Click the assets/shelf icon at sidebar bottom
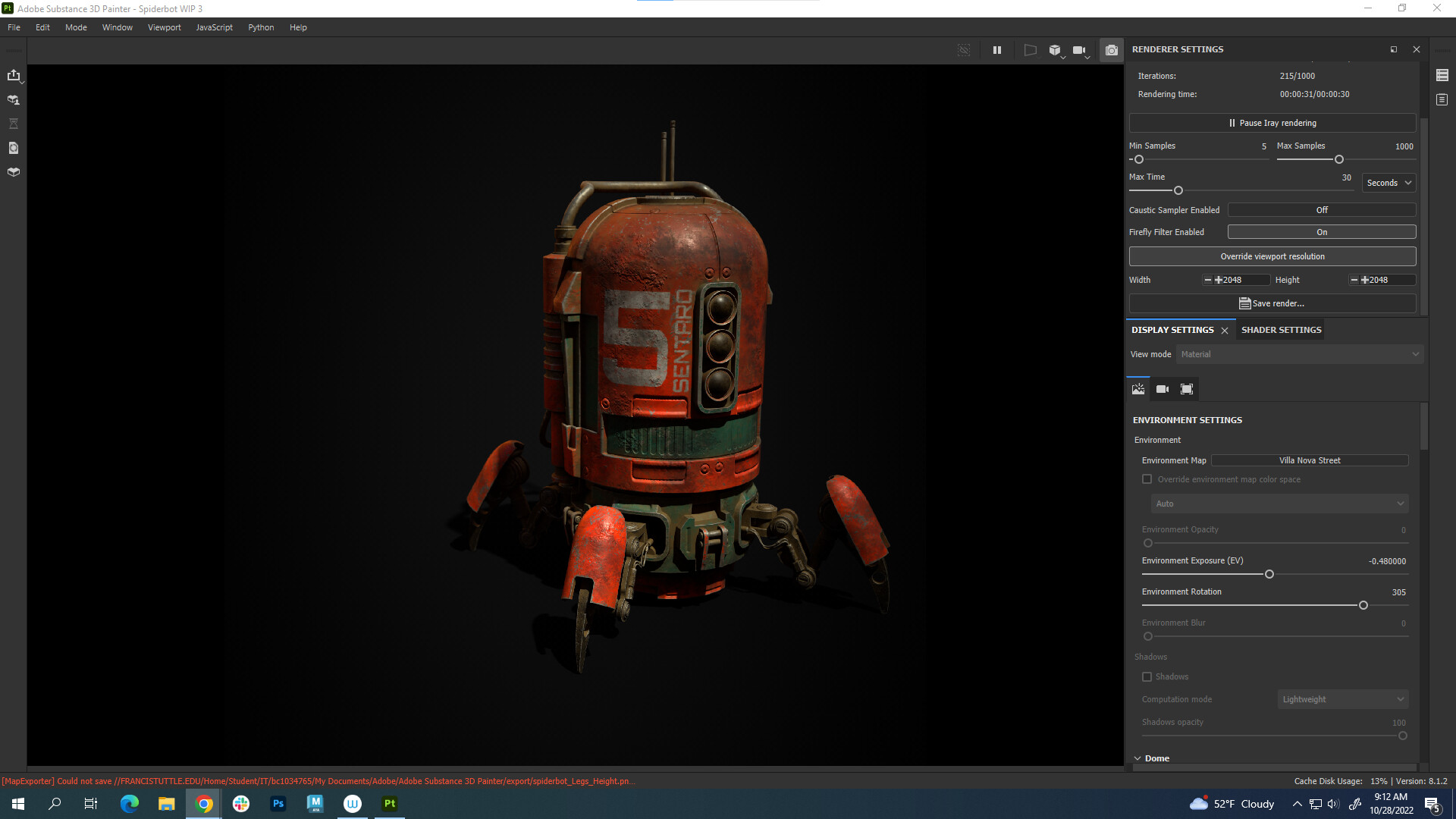 [x=14, y=171]
